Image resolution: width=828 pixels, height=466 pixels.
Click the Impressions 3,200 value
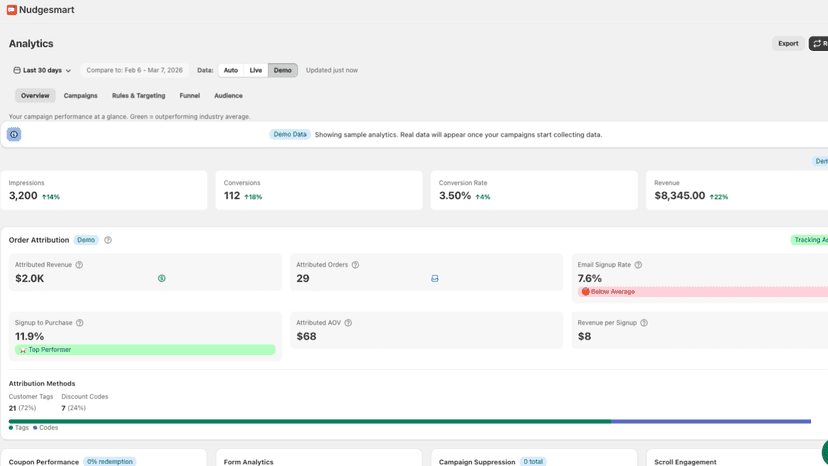pos(23,195)
